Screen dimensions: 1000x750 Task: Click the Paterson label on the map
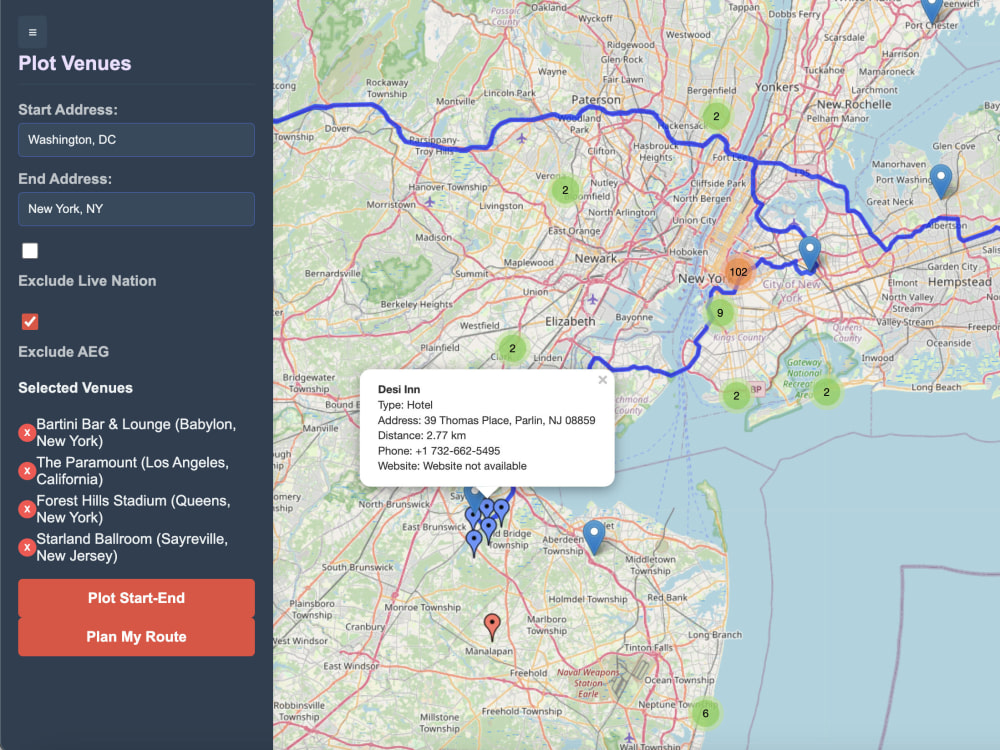coord(596,99)
